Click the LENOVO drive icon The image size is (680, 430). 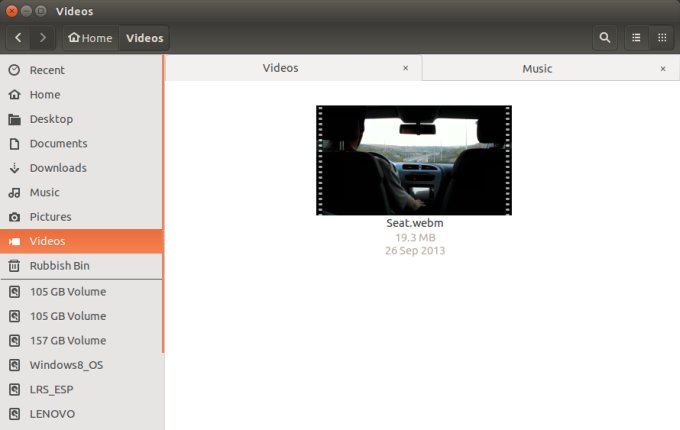coord(14,414)
